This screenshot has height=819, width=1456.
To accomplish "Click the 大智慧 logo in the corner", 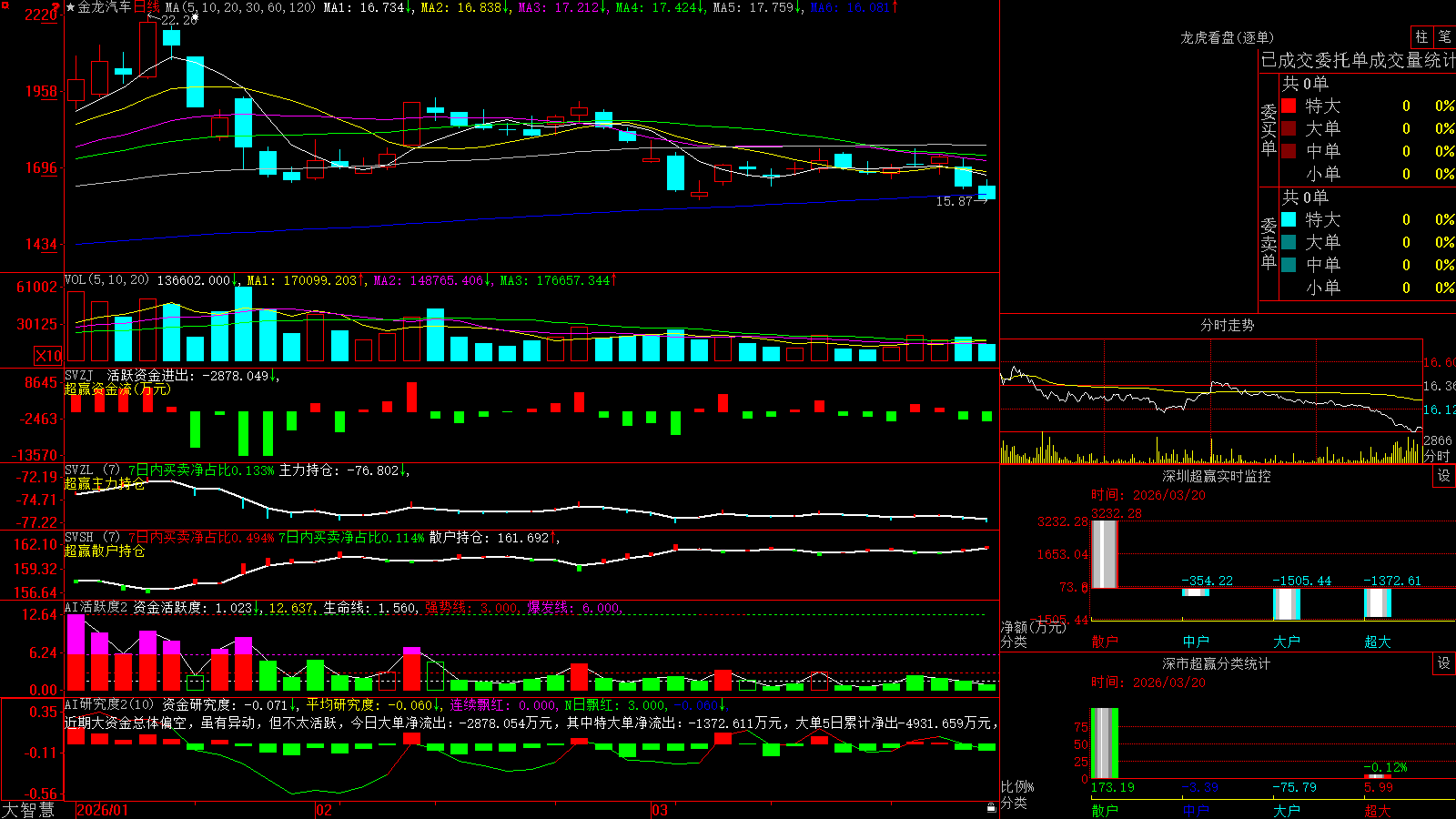I will (x=28, y=810).
